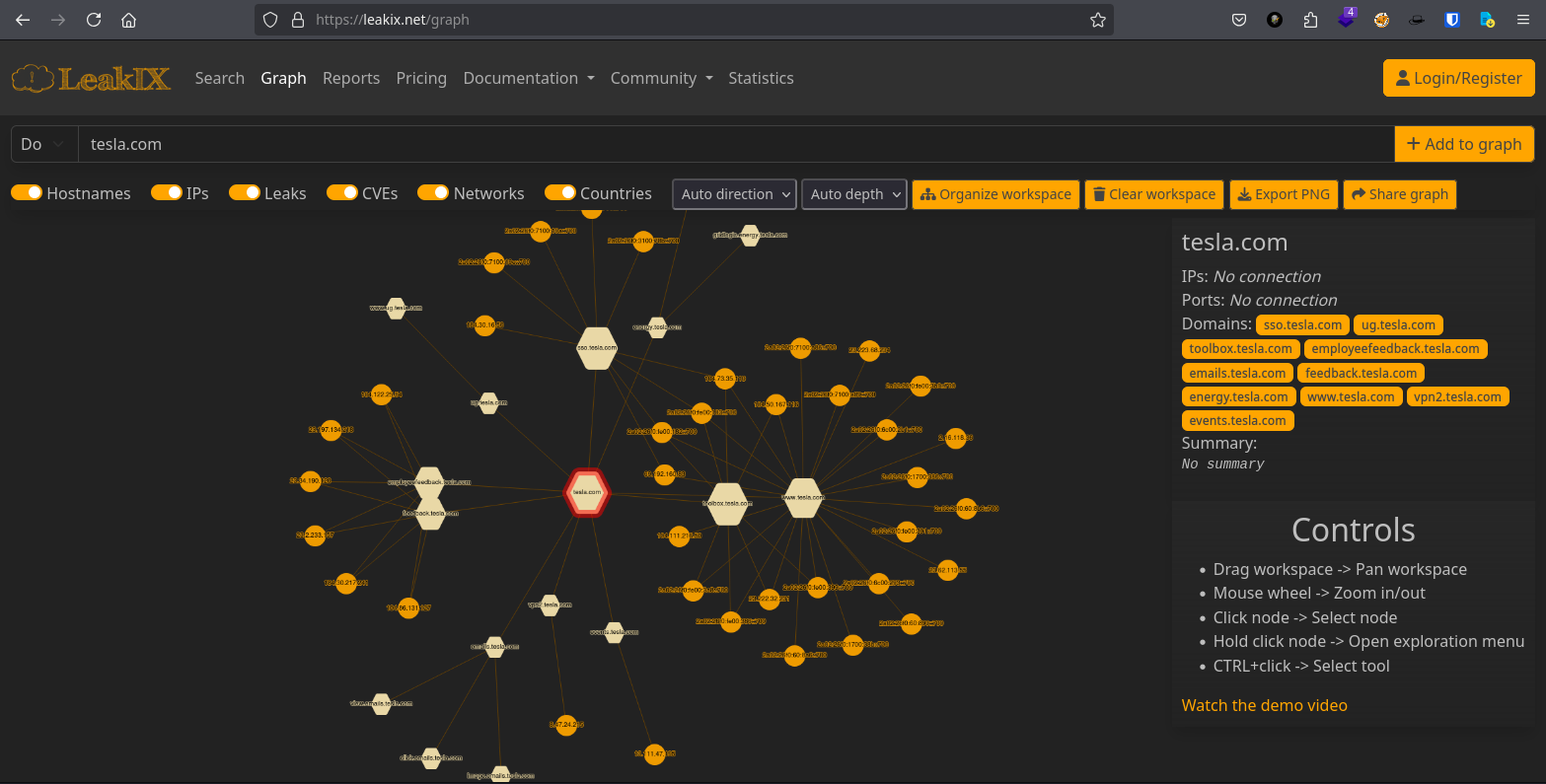
Task: Select the toolbox.tesla.com hexagon node
Action: 727,503
